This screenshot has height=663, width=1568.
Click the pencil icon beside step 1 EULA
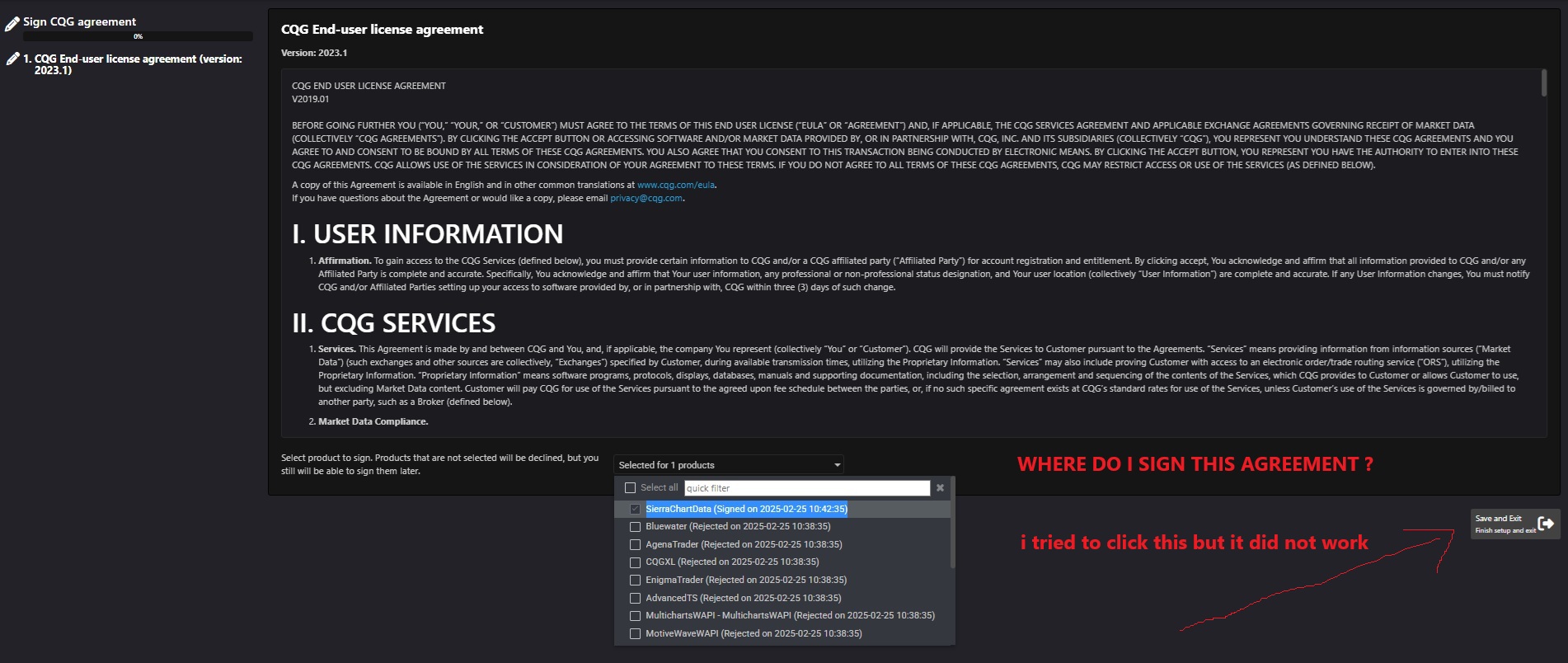(12, 59)
